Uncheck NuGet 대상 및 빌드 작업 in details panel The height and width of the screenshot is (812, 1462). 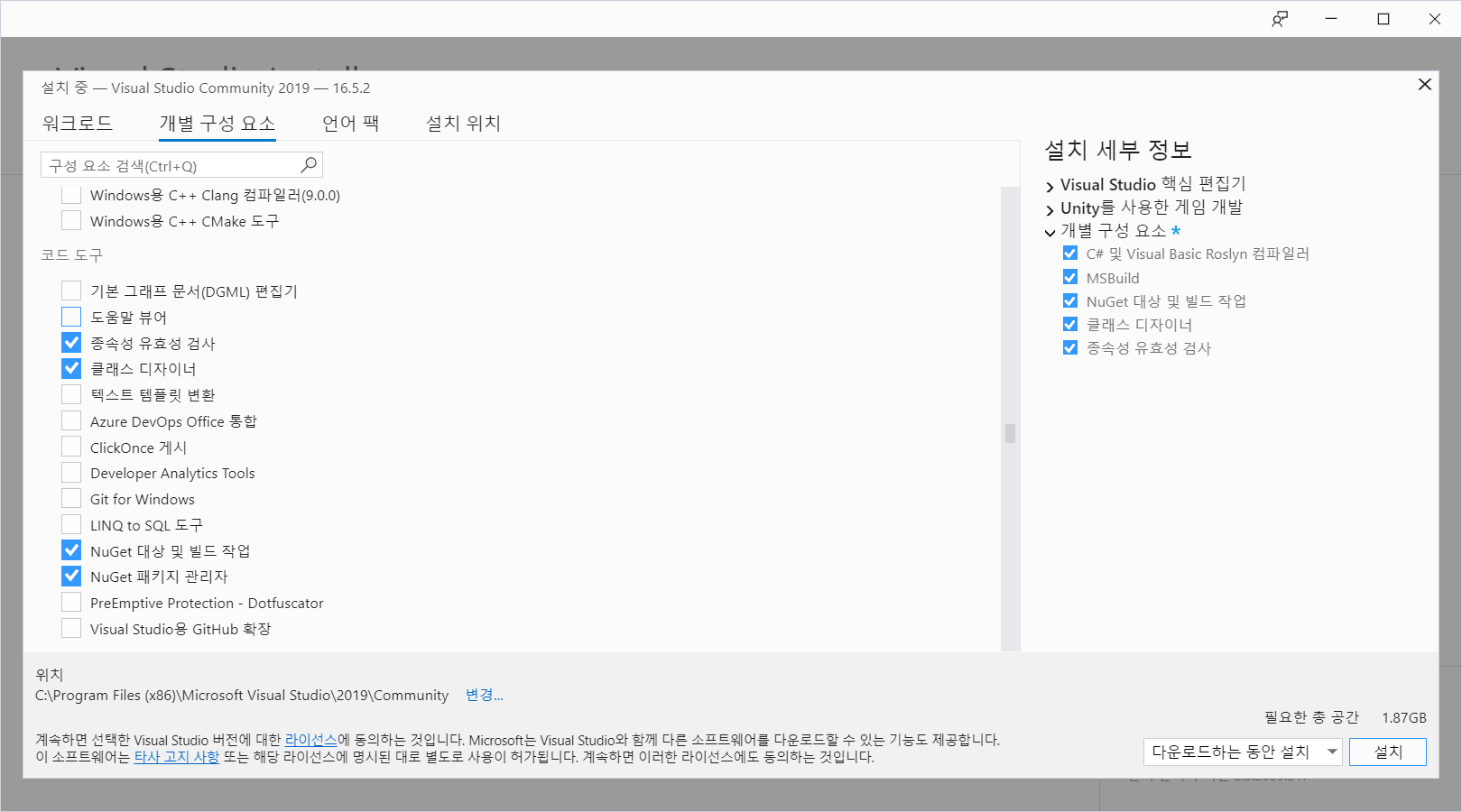(1070, 300)
